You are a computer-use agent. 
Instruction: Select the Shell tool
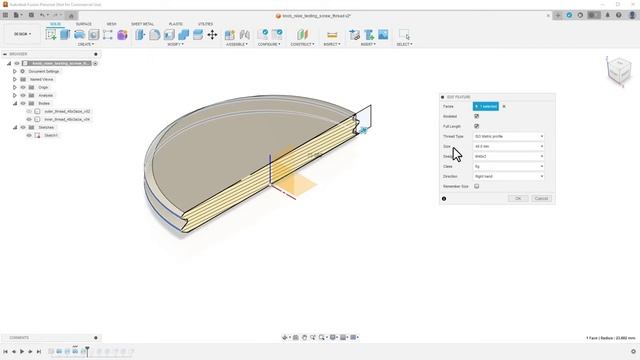click(169, 35)
